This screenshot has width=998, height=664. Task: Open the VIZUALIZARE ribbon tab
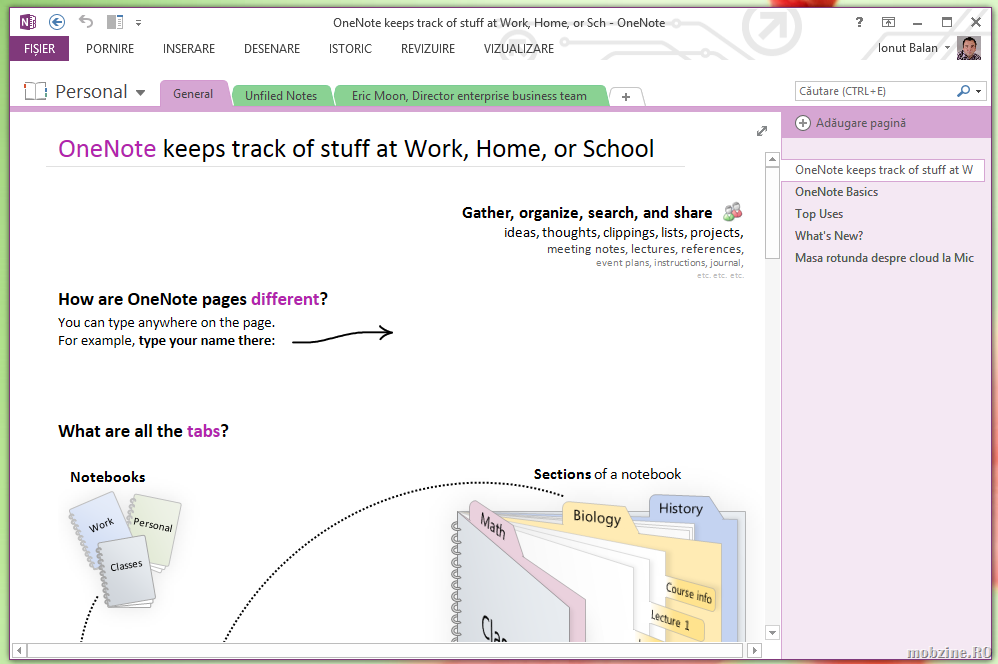pos(519,49)
